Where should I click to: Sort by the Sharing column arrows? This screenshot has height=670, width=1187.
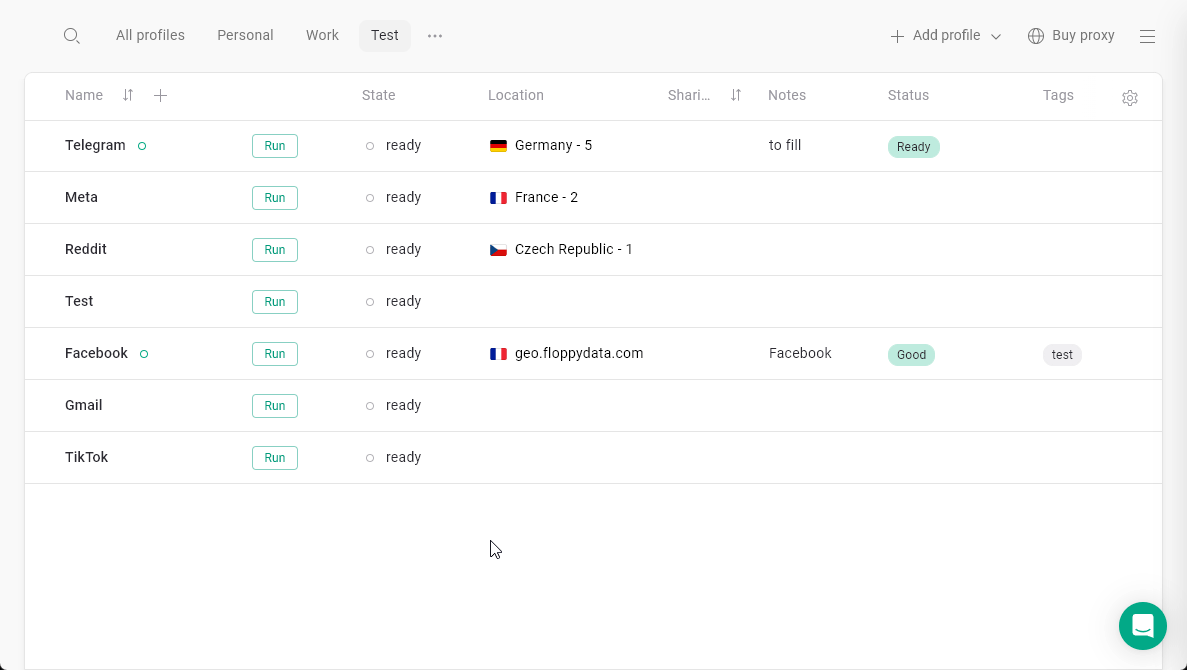736,95
